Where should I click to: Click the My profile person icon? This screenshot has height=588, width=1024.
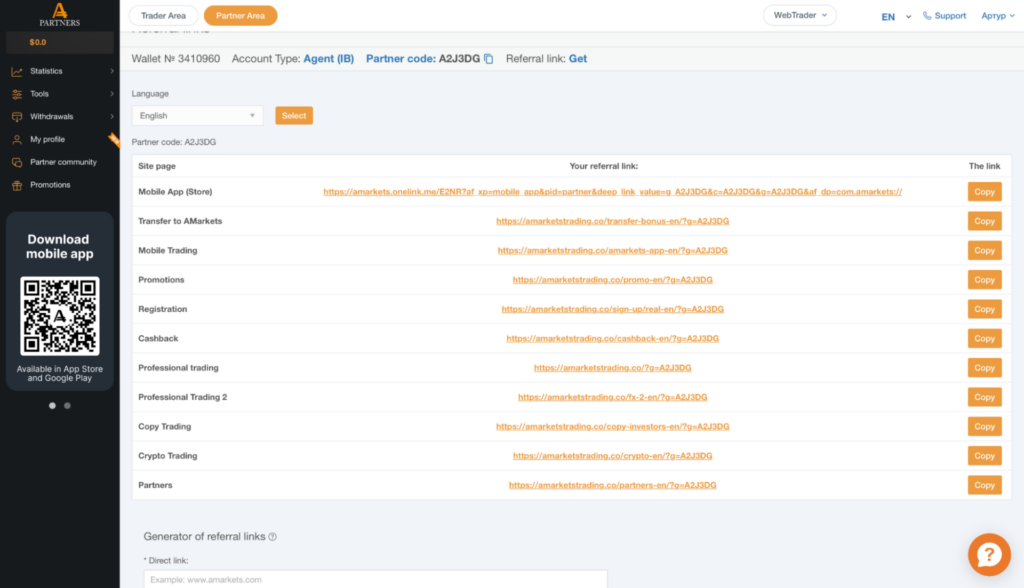[17, 140]
